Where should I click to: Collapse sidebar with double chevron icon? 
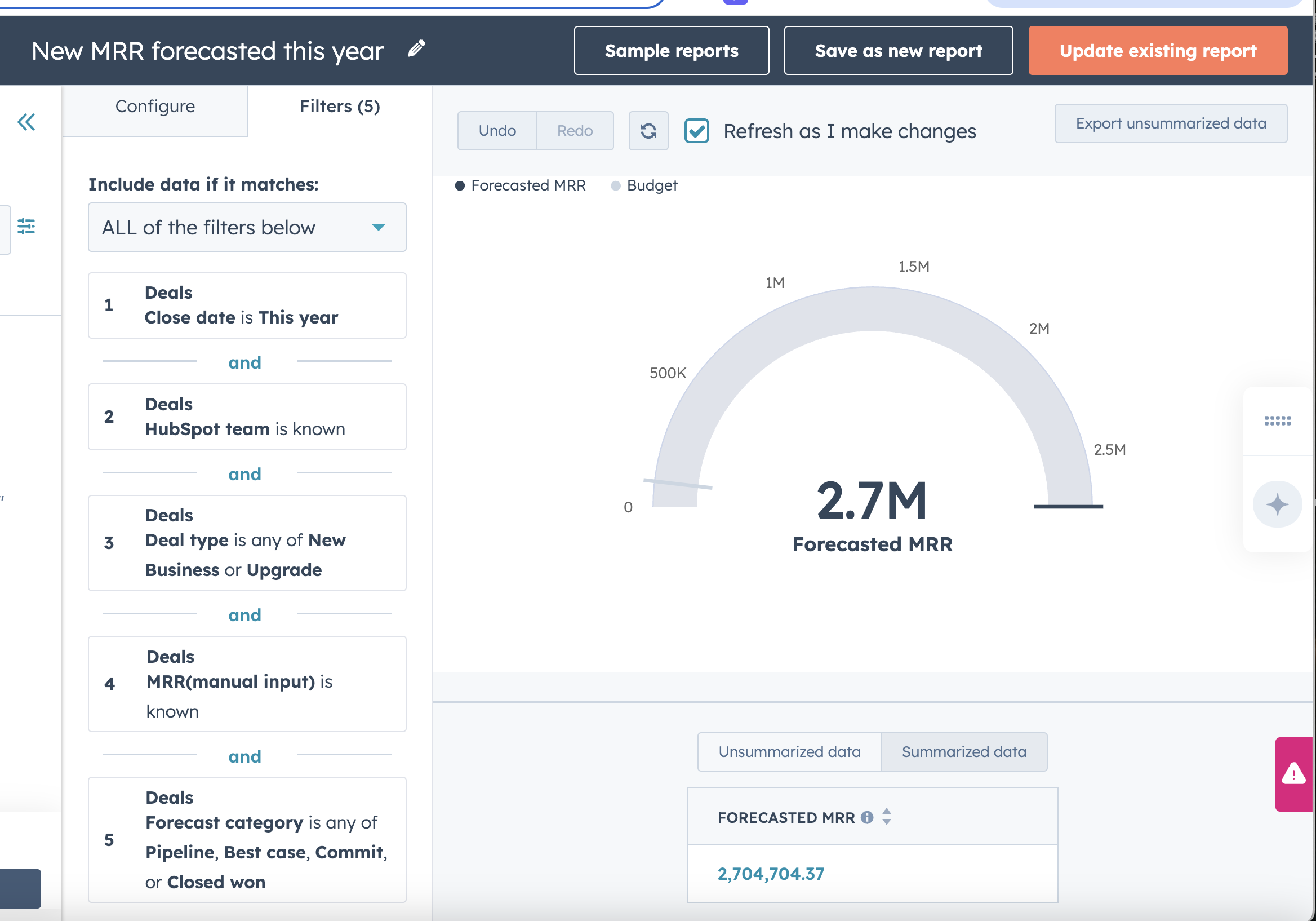26,122
